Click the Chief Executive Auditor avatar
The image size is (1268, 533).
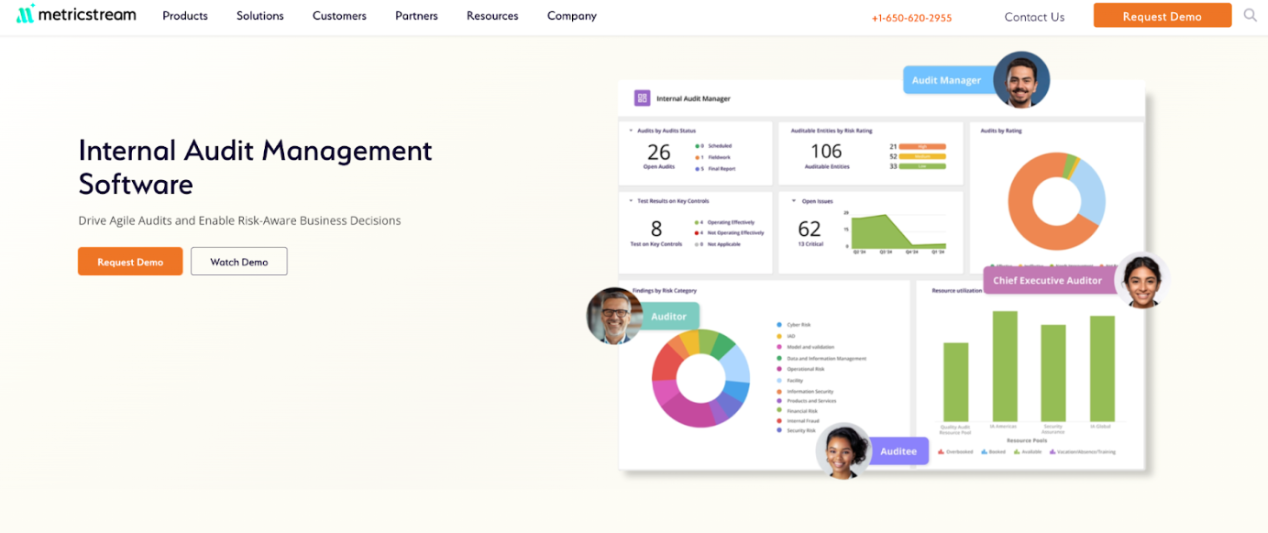pos(1141,280)
